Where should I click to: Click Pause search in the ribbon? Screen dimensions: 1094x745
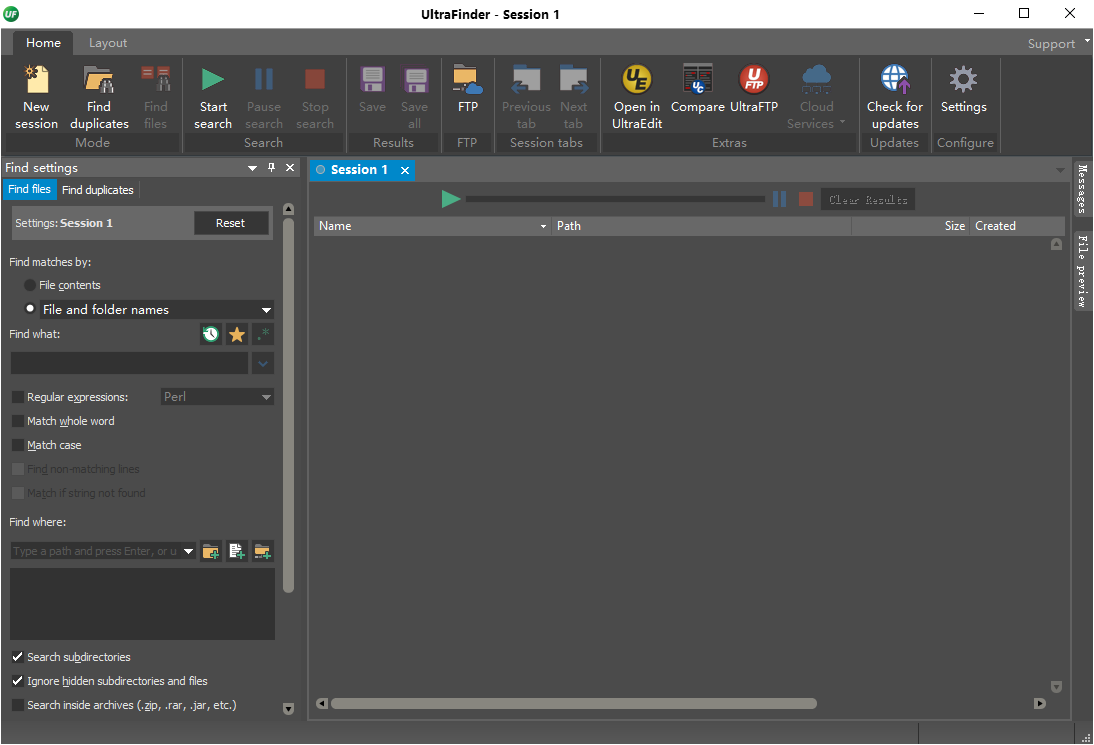[x=264, y=97]
